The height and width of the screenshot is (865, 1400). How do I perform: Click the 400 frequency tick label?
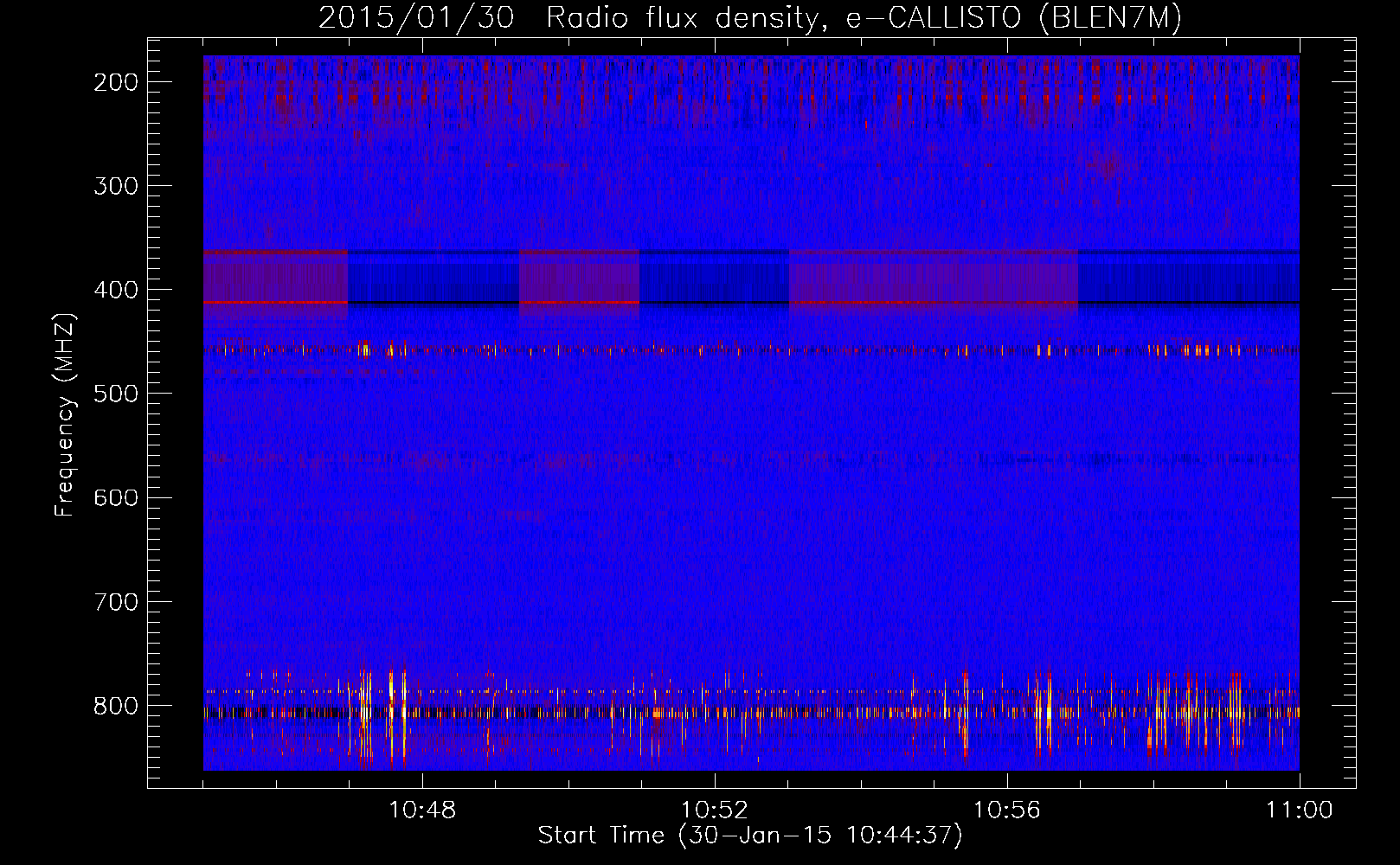tap(116, 290)
